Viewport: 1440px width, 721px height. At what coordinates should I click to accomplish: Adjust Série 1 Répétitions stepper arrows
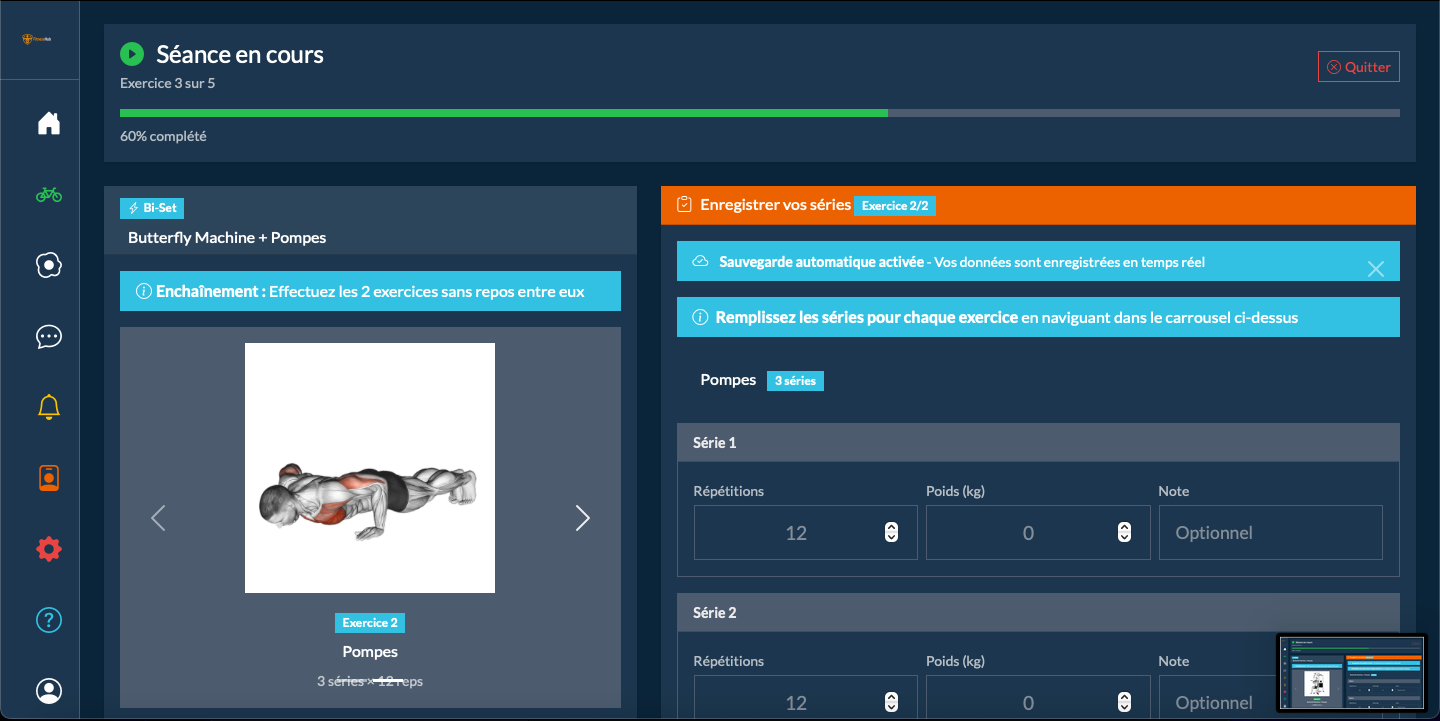(x=891, y=532)
